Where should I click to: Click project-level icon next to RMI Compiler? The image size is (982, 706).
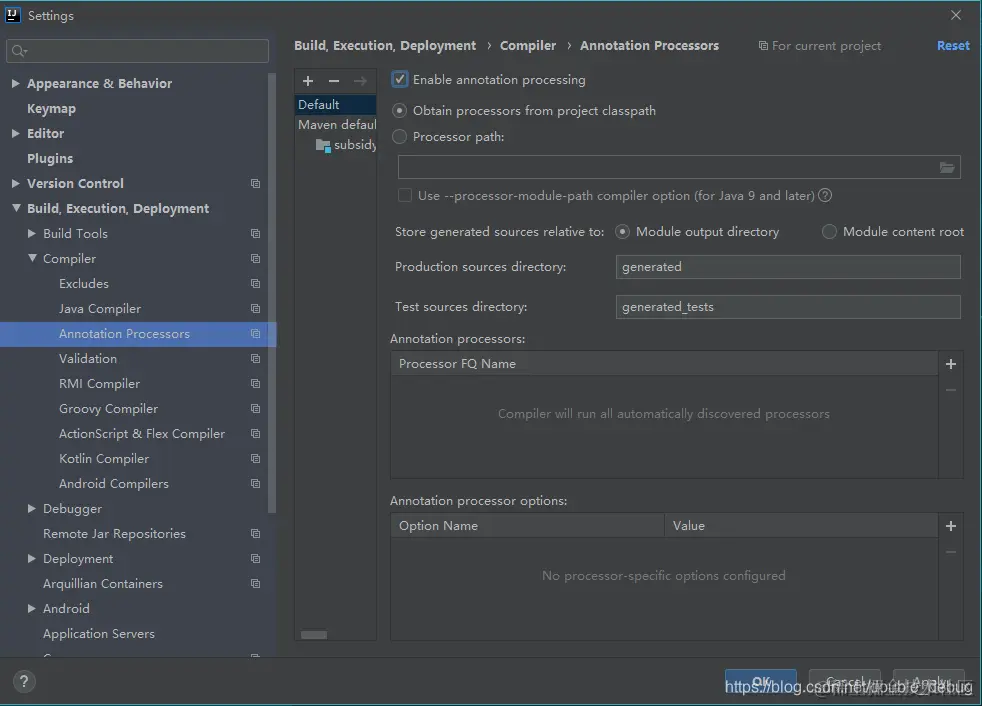click(x=256, y=383)
